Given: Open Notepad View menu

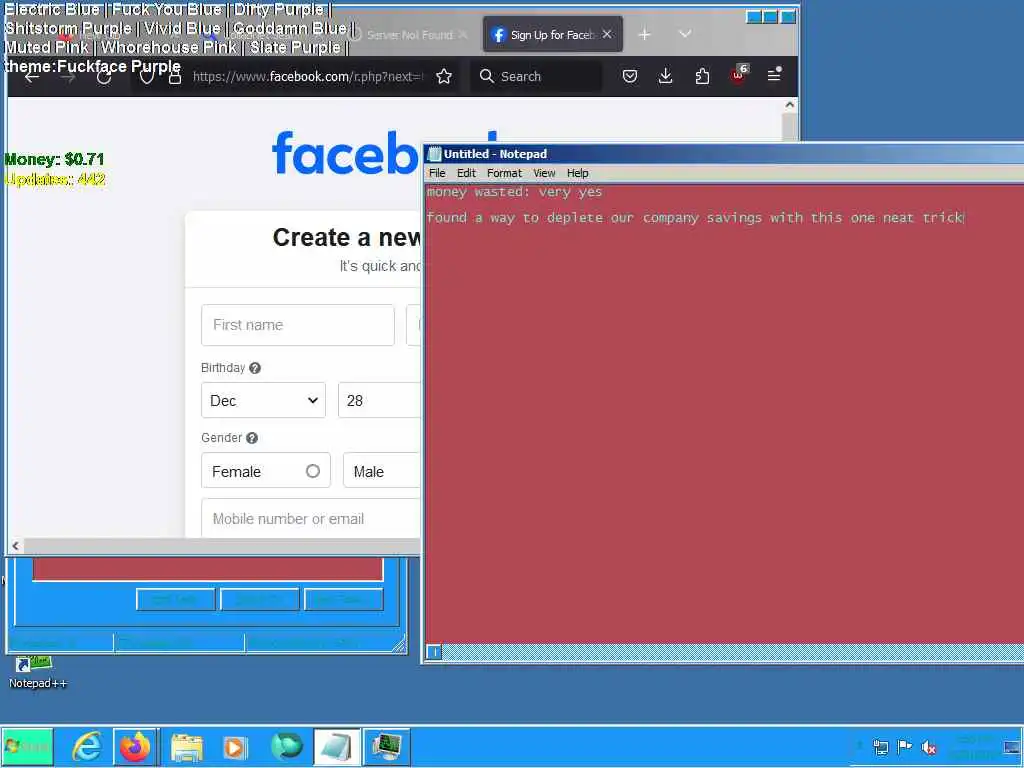Looking at the screenshot, I should coord(544,173).
